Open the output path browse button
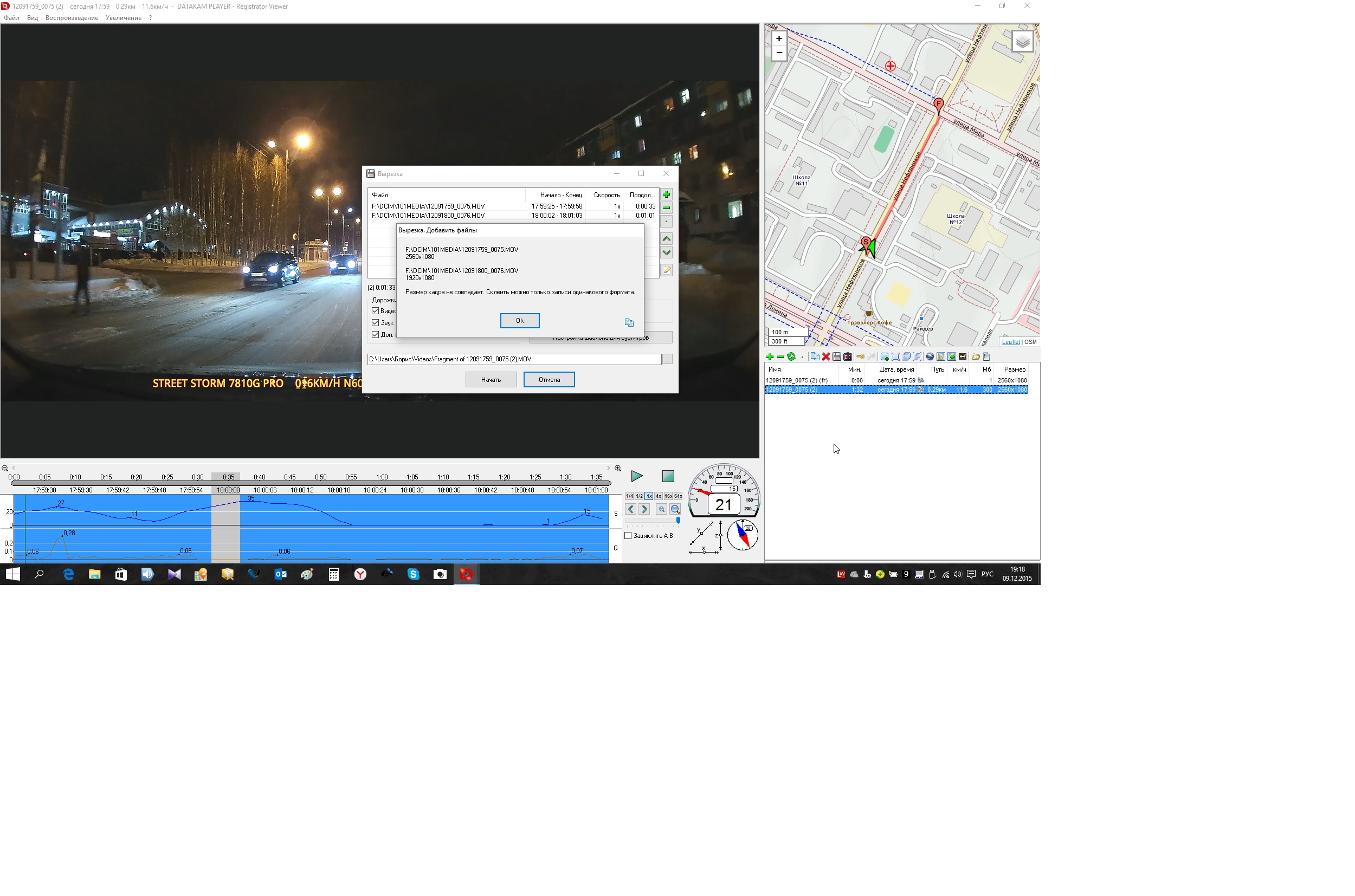 click(667, 359)
